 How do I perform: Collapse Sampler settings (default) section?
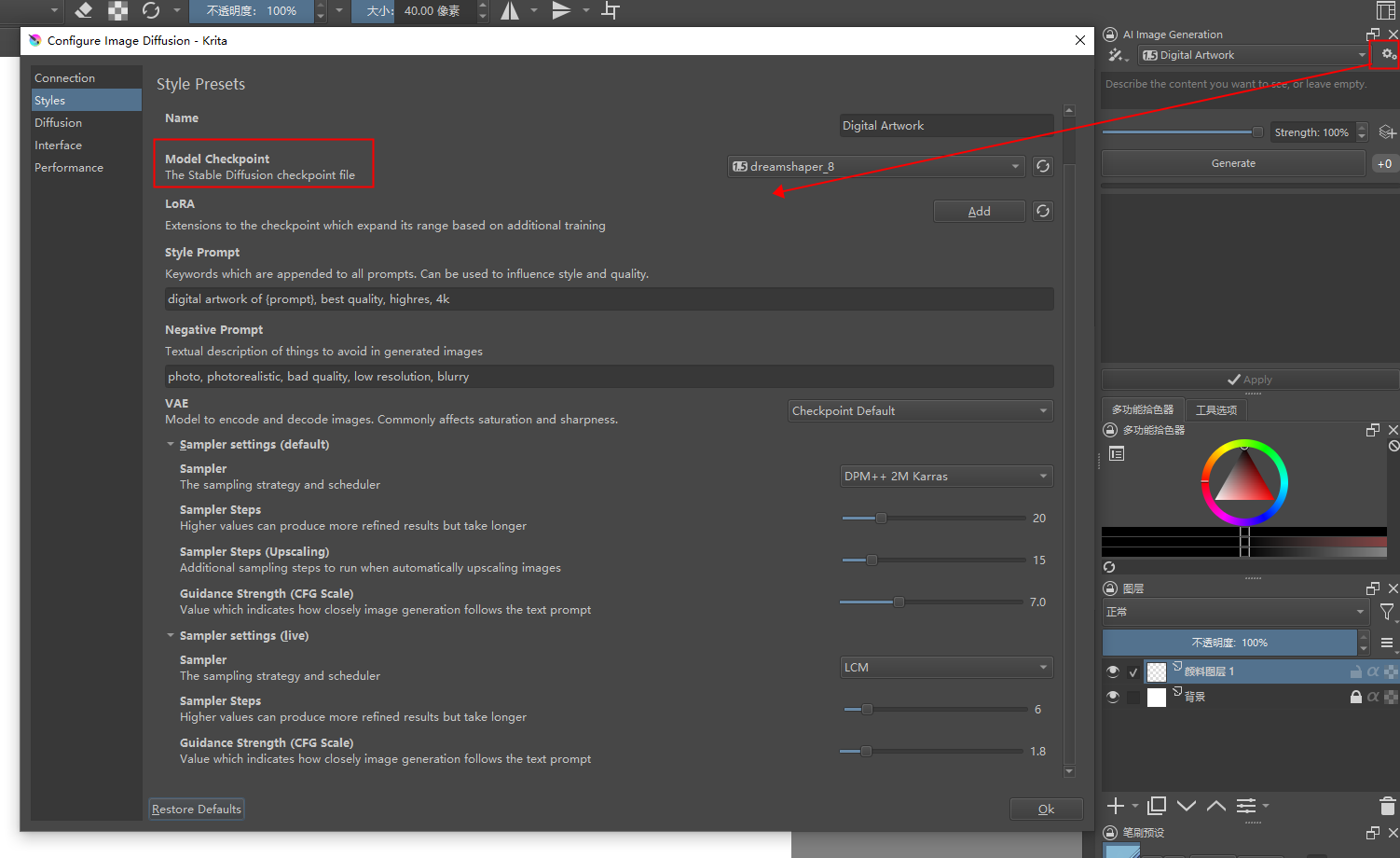tap(171, 445)
